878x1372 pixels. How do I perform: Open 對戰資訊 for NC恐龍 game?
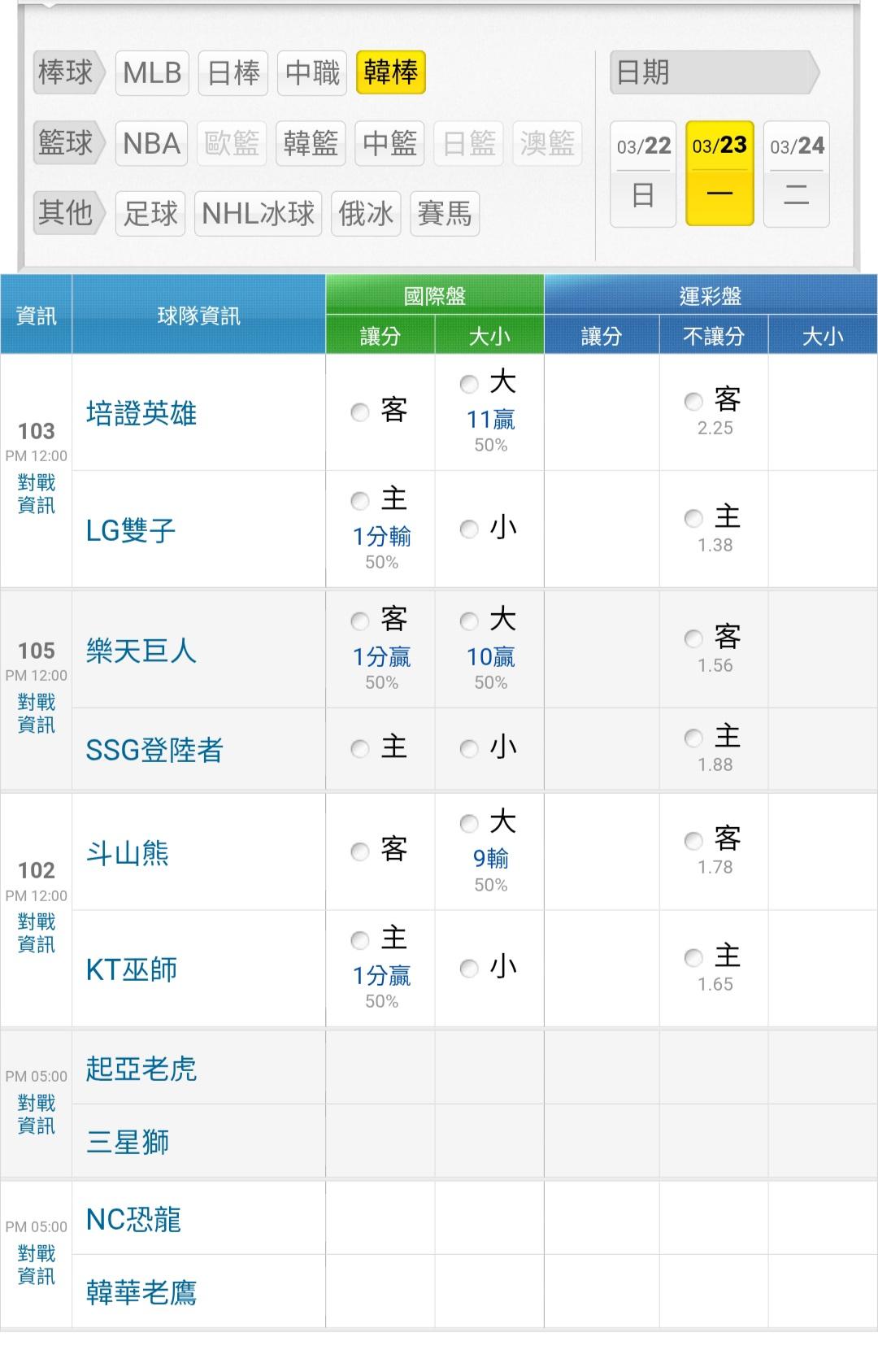(x=37, y=1265)
